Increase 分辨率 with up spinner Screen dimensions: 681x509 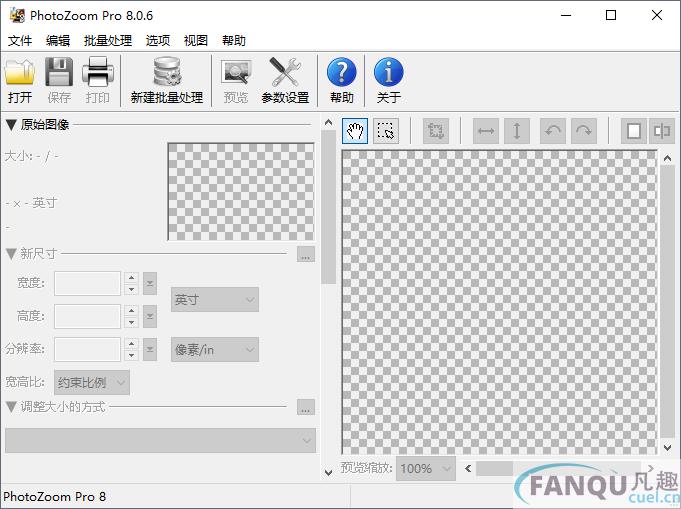point(131,344)
